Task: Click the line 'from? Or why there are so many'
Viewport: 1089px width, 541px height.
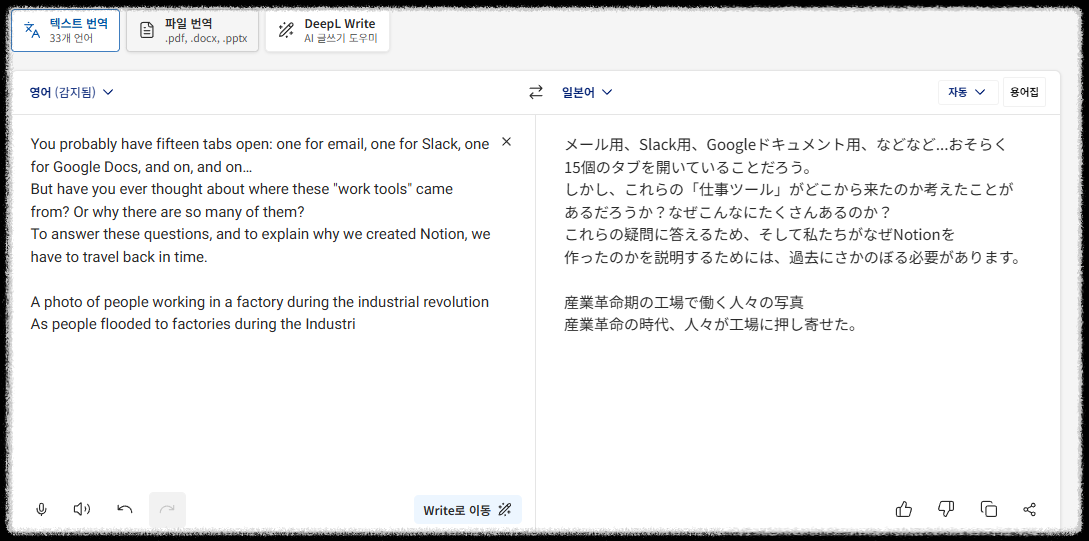Action: 168,210
